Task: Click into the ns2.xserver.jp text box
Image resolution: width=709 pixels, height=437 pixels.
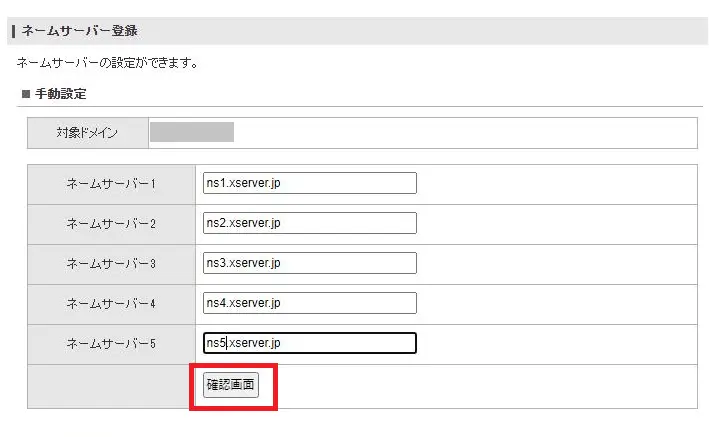Action: tap(309, 223)
